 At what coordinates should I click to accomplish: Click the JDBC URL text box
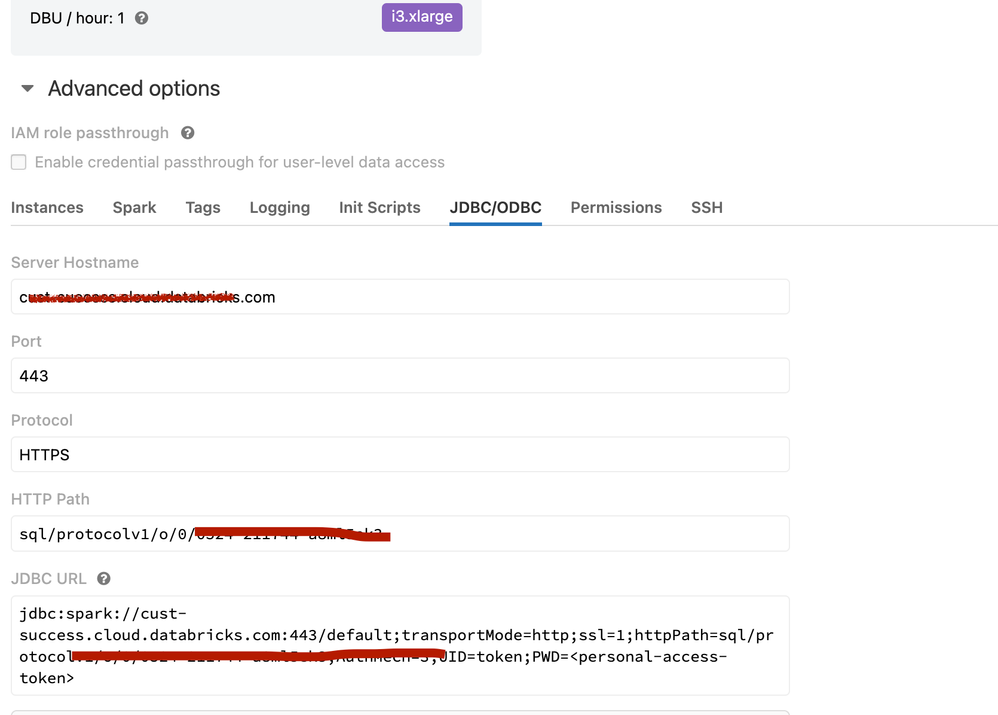tap(400, 646)
